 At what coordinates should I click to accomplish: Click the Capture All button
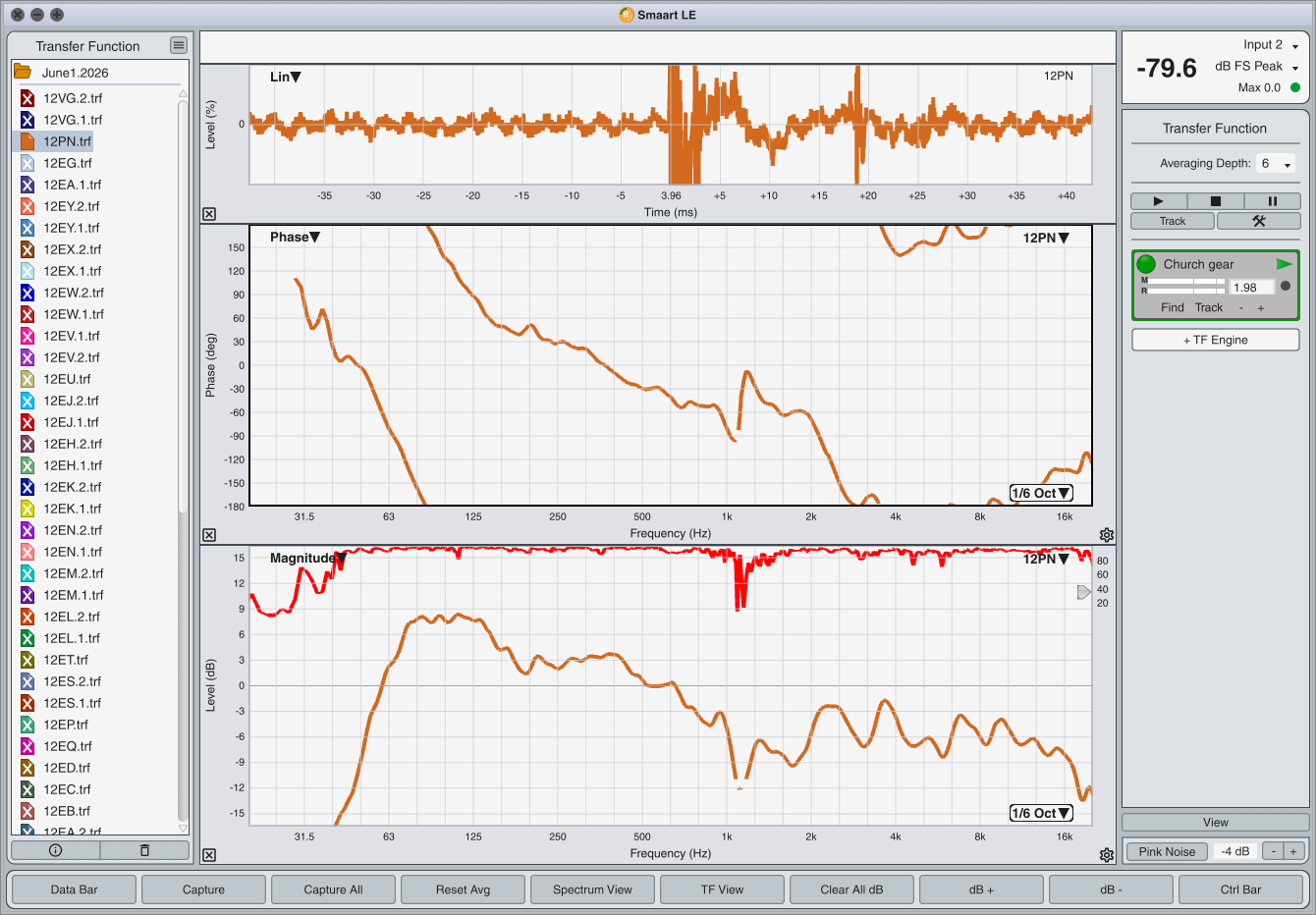pyautogui.click(x=333, y=889)
